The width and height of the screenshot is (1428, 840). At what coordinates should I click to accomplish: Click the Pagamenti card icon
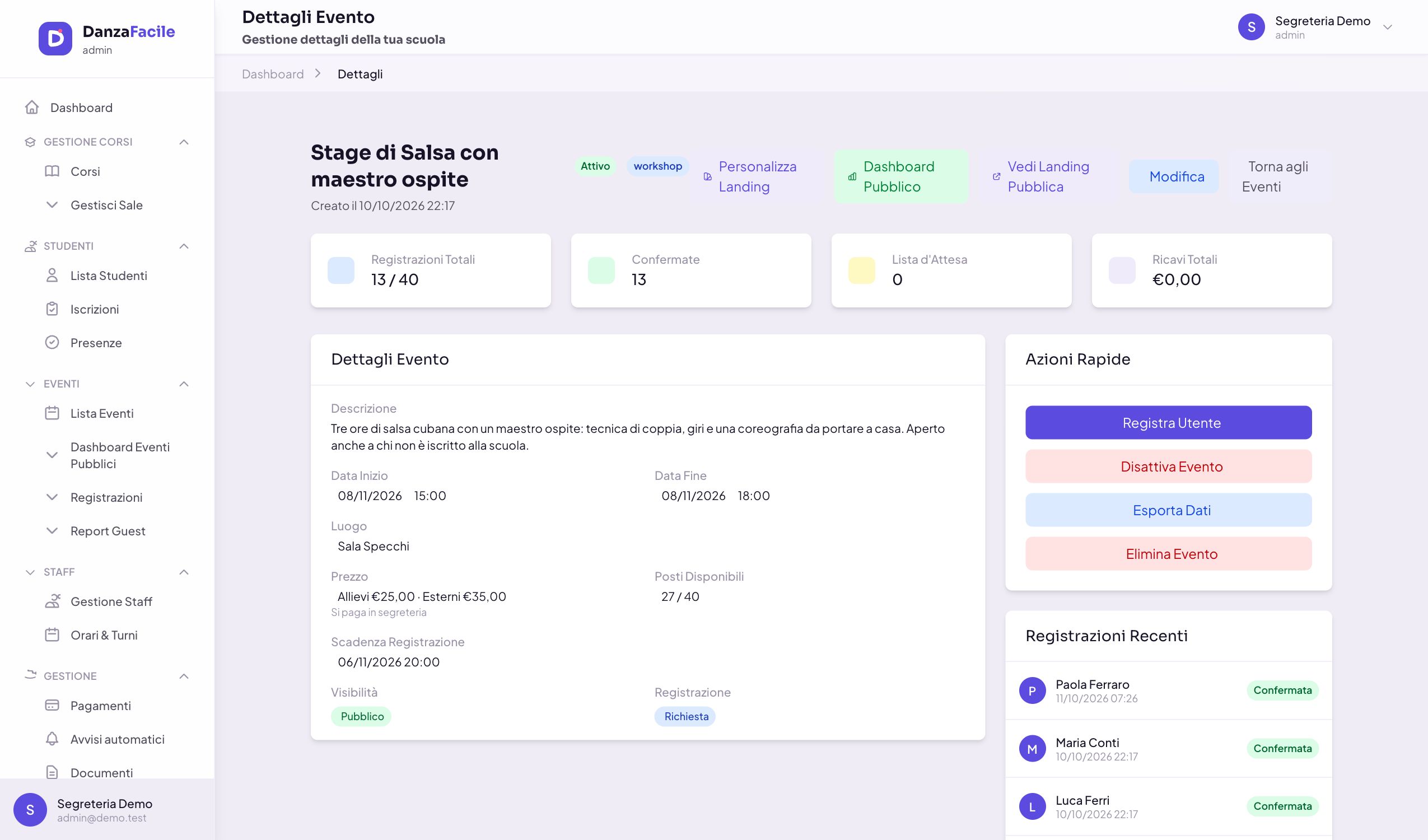[x=52, y=706]
